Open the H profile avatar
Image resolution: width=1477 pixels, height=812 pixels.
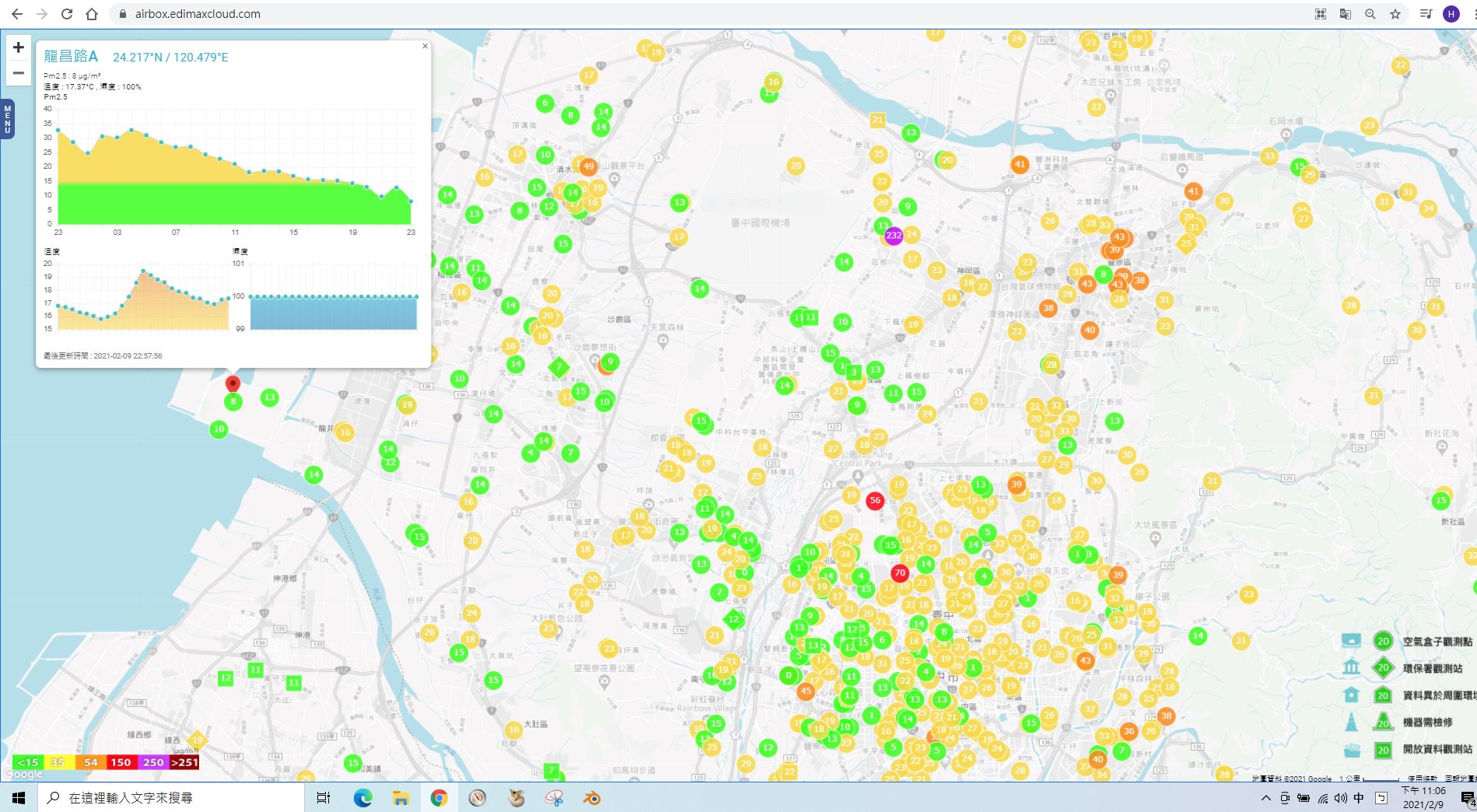pos(1451,14)
